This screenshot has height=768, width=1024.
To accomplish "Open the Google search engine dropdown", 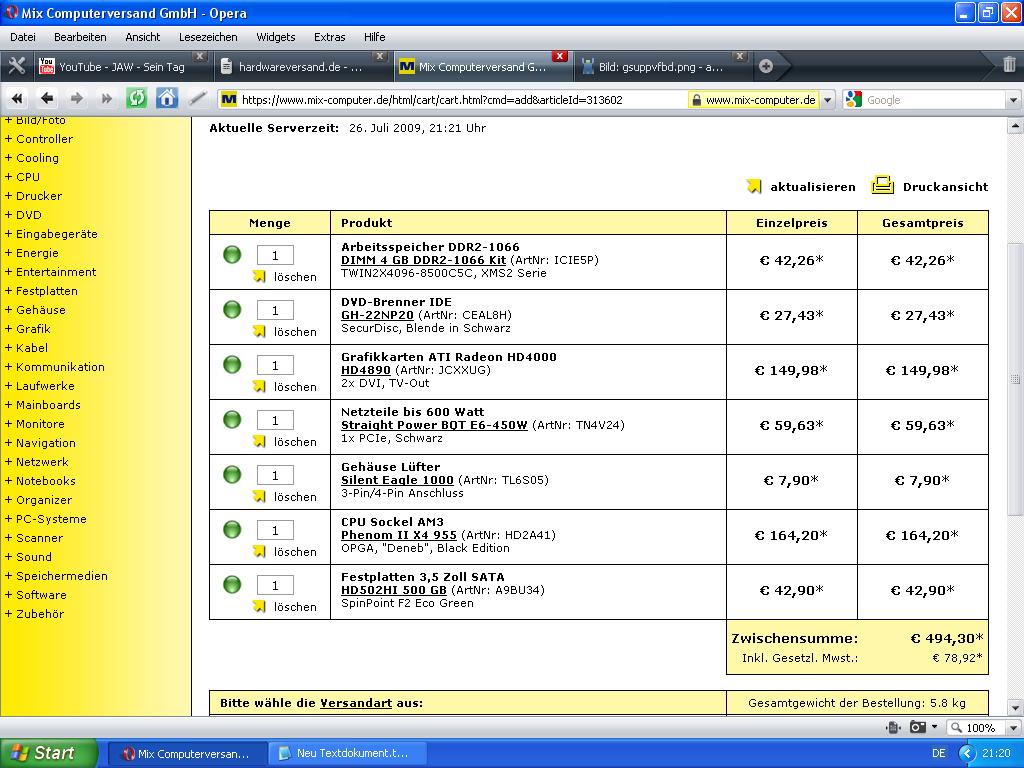I will (x=1013, y=100).
